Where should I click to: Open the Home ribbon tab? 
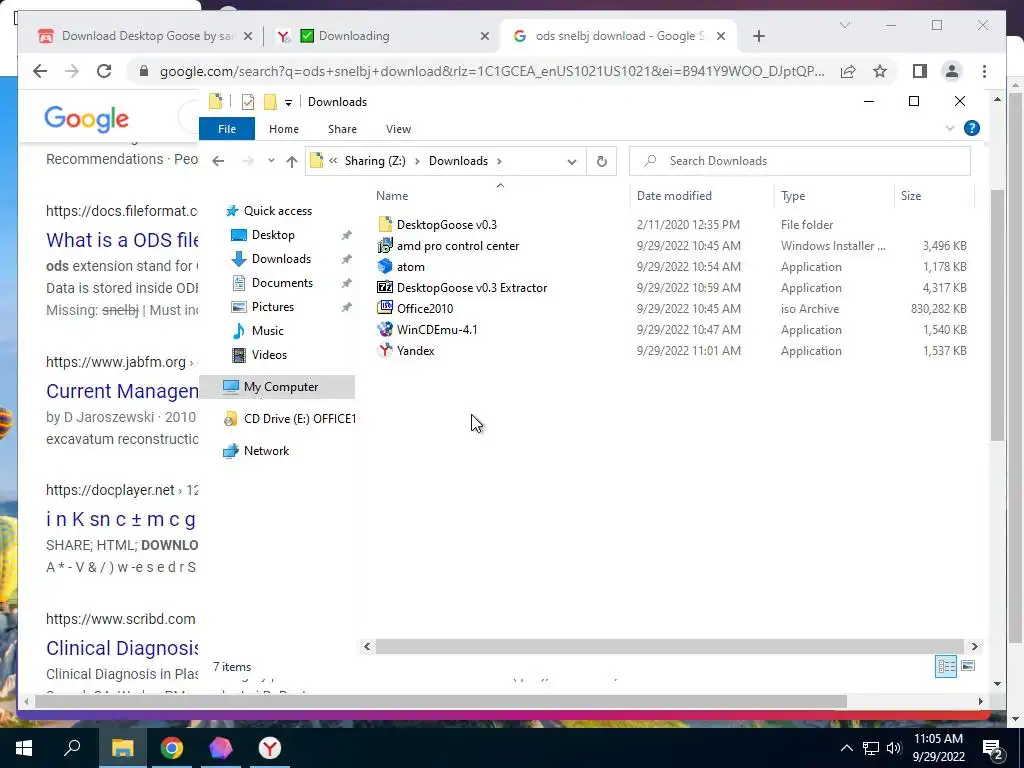coord(283,129)
